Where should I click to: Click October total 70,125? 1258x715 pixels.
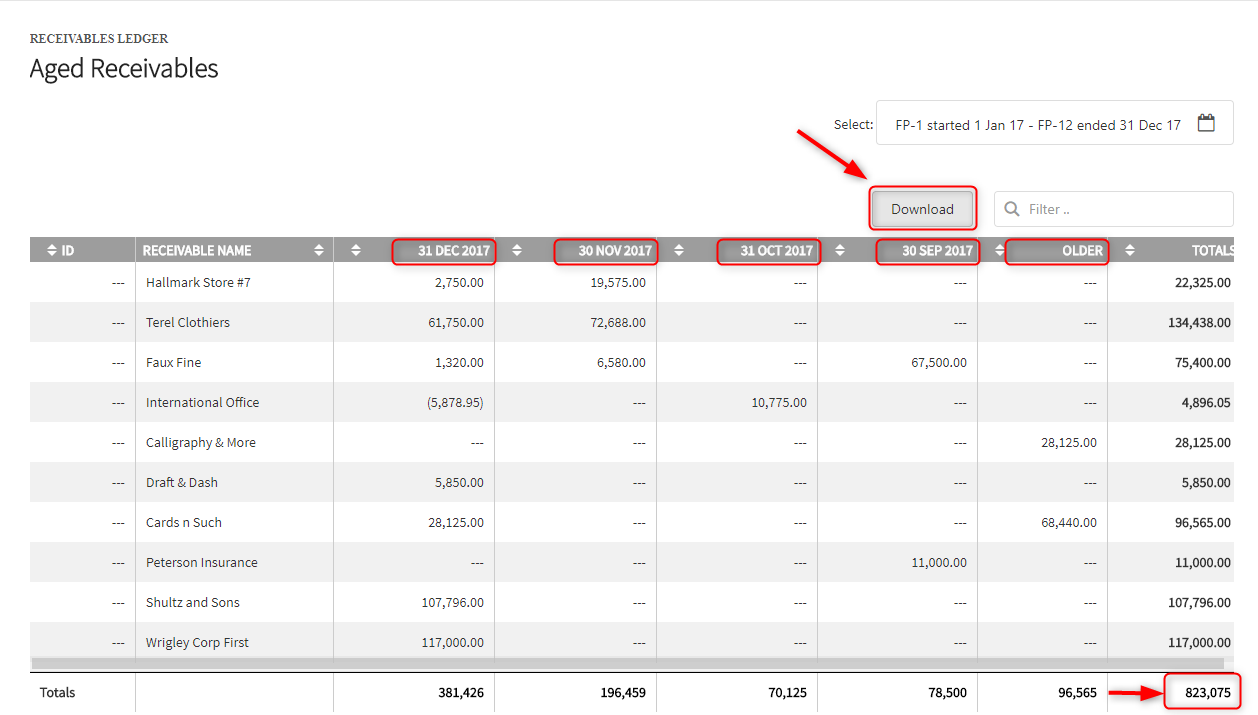tap(787, 692)
